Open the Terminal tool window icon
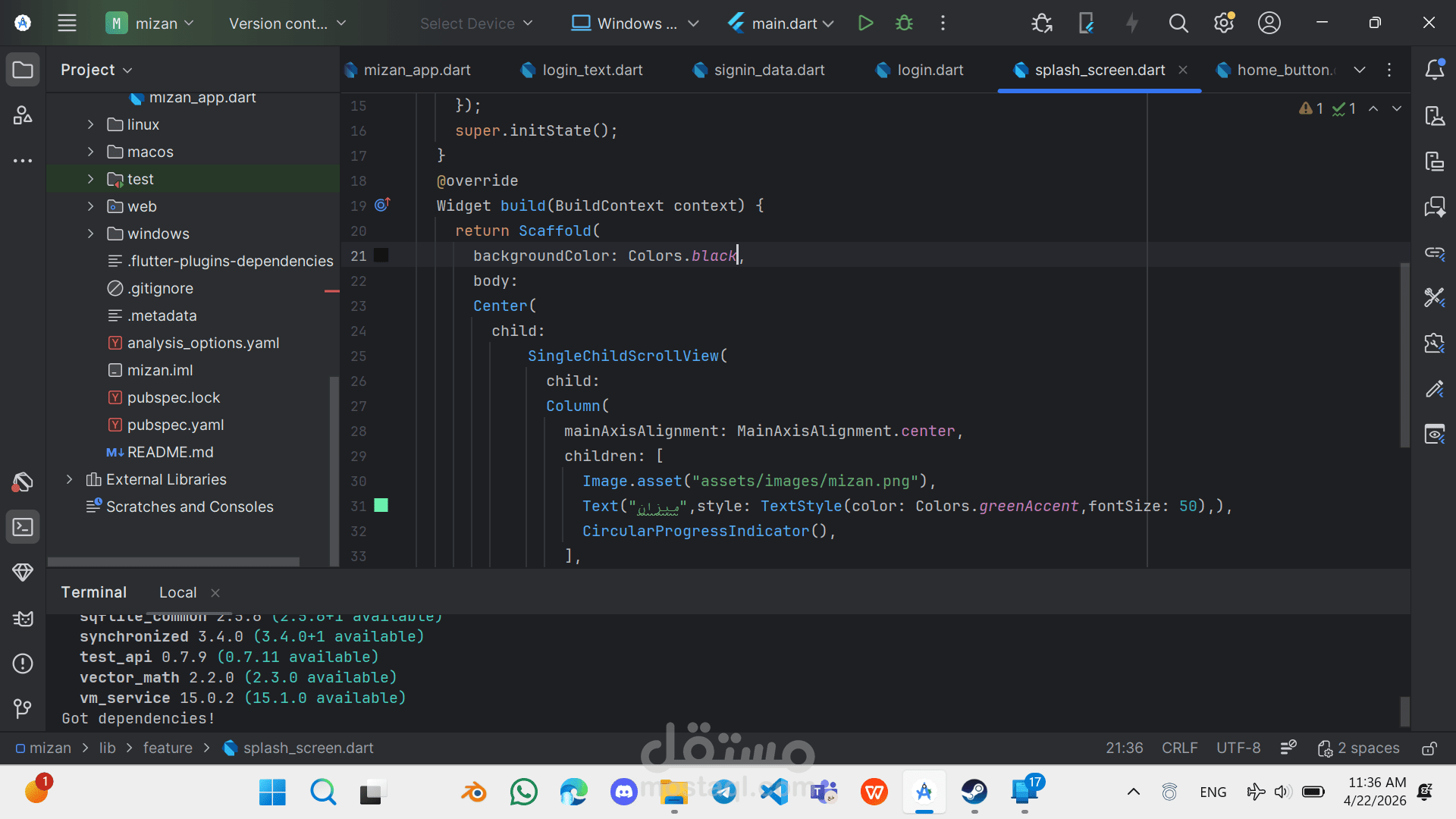 pyautogui.click(x=23, y=527)
